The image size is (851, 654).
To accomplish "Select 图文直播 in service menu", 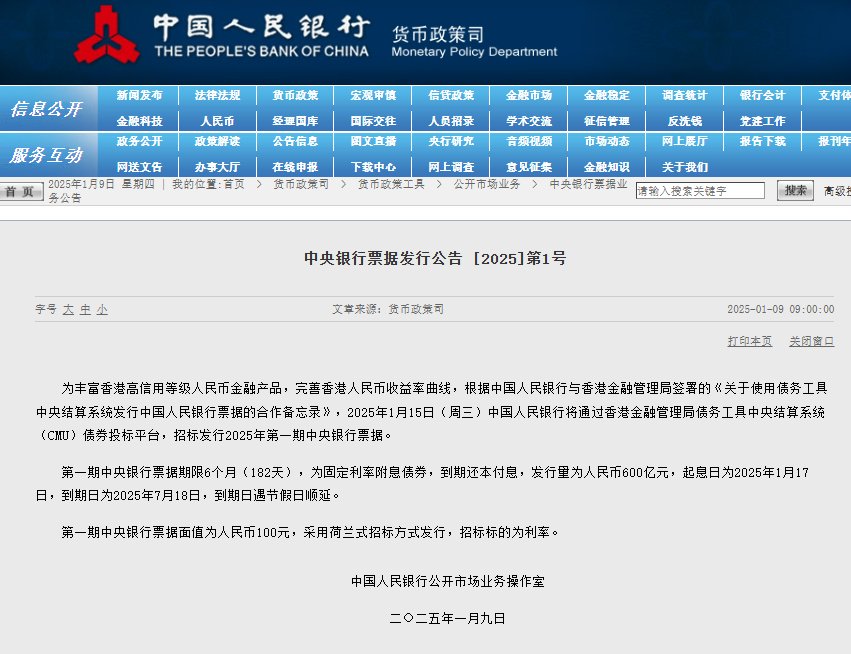I will coord(373,142).
